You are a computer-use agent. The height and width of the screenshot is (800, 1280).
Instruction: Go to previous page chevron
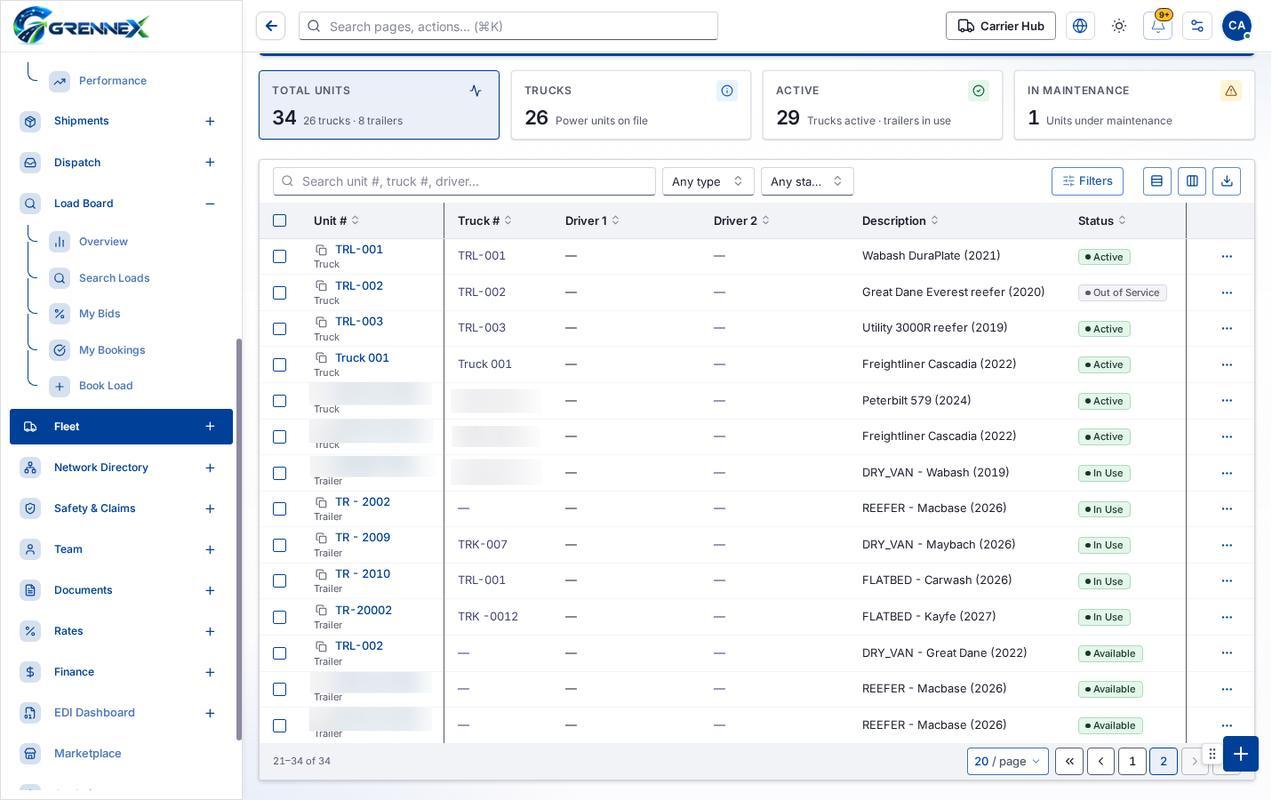point(1101,762)
